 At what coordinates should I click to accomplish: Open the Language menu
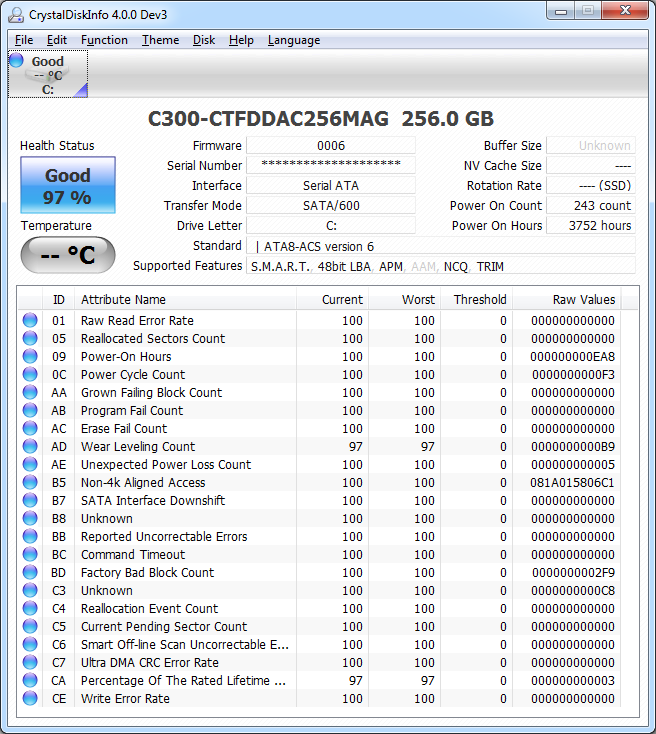click(x=294, y=40)
